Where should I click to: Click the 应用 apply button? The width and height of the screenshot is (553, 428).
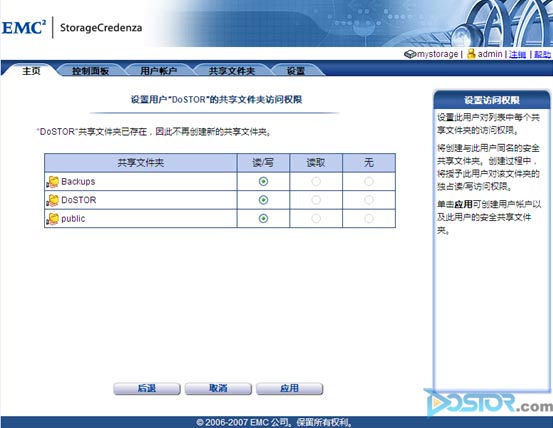pos(290,389)
